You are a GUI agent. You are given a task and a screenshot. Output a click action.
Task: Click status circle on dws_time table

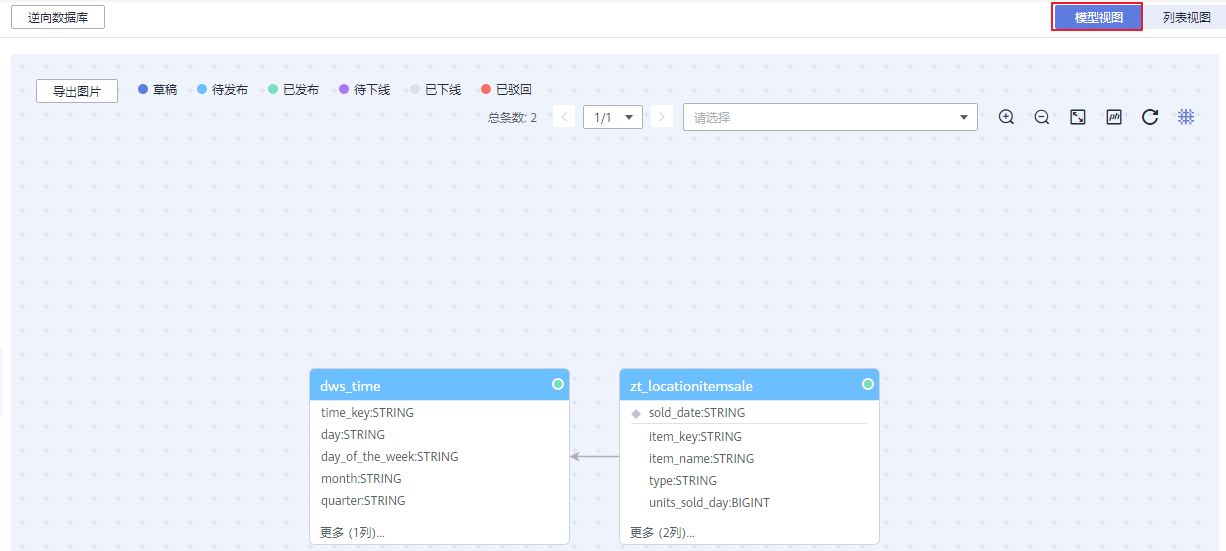tap(558, 384)
